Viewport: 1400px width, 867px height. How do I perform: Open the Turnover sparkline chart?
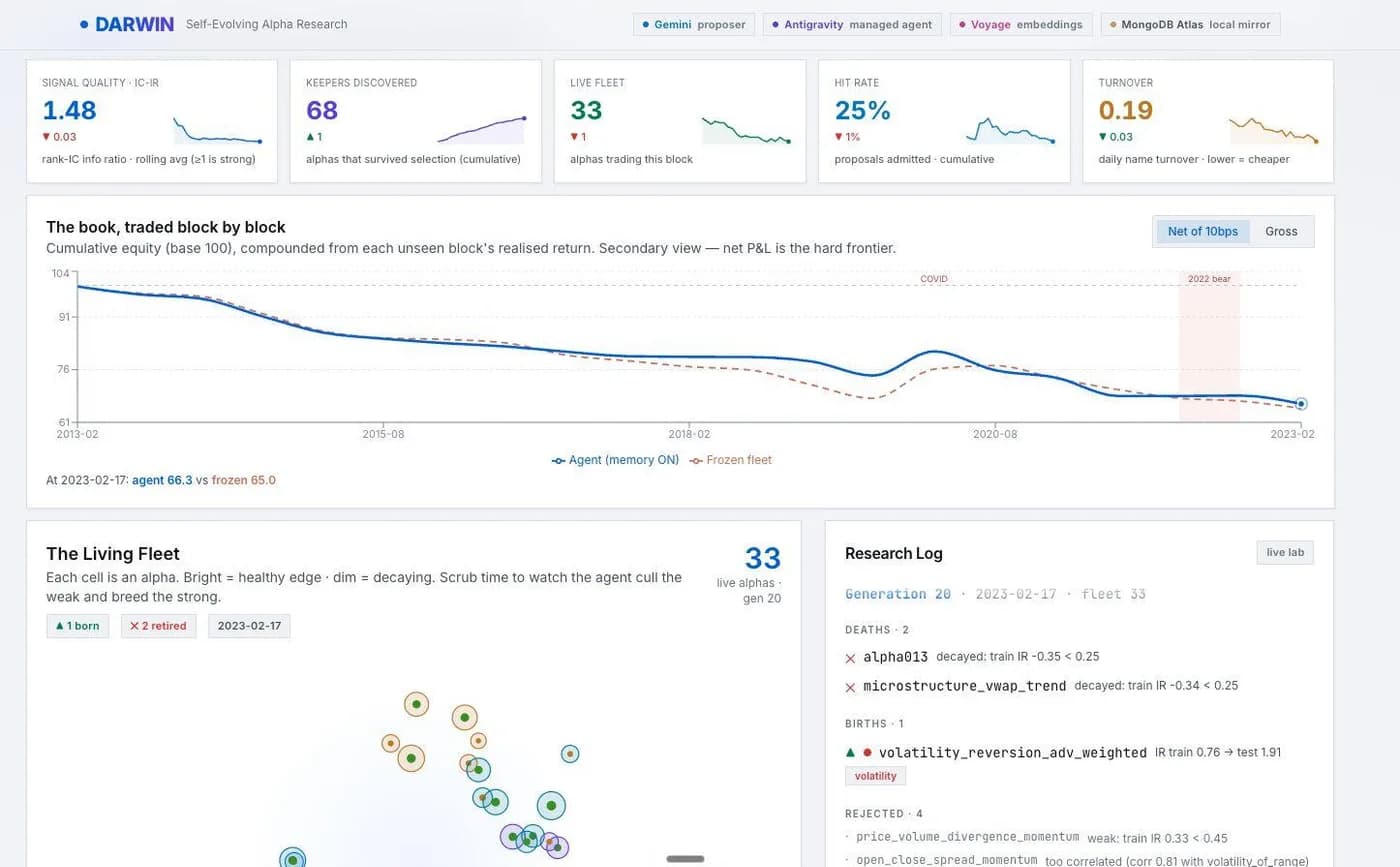pos(1273,130)
